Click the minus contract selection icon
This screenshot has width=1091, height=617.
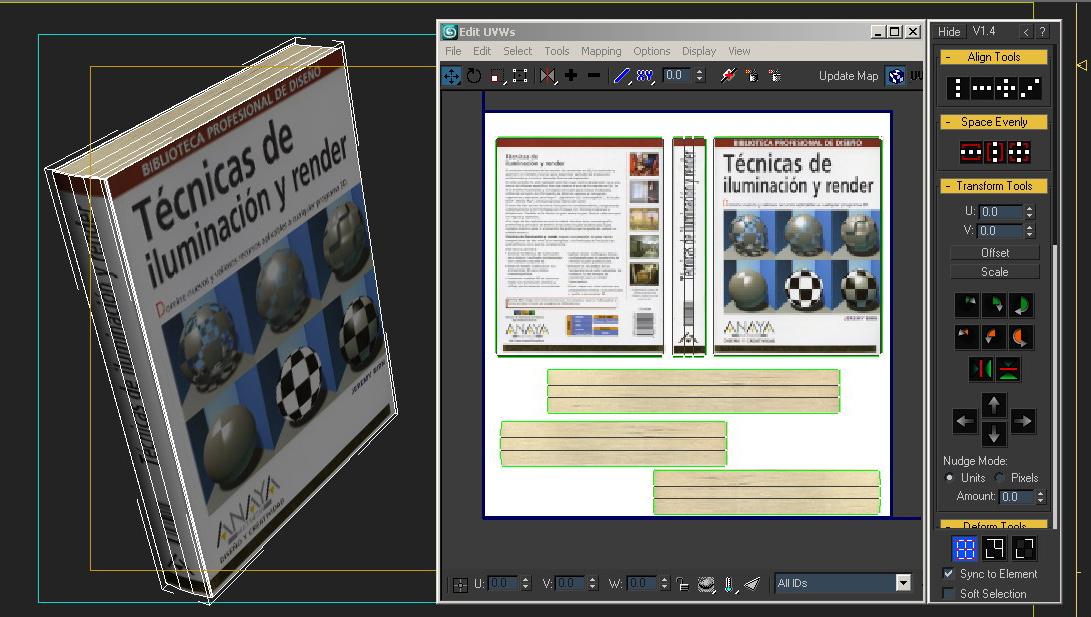point(594,75)
